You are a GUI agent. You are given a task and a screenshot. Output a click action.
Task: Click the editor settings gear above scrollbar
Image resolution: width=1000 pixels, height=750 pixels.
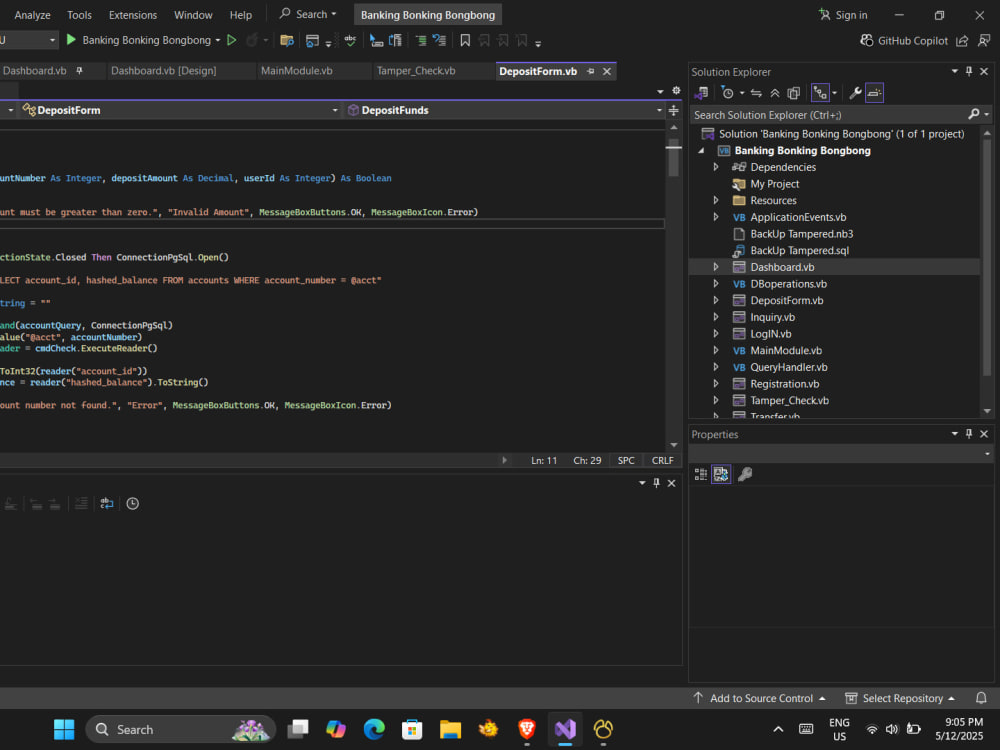coord(676,91)
